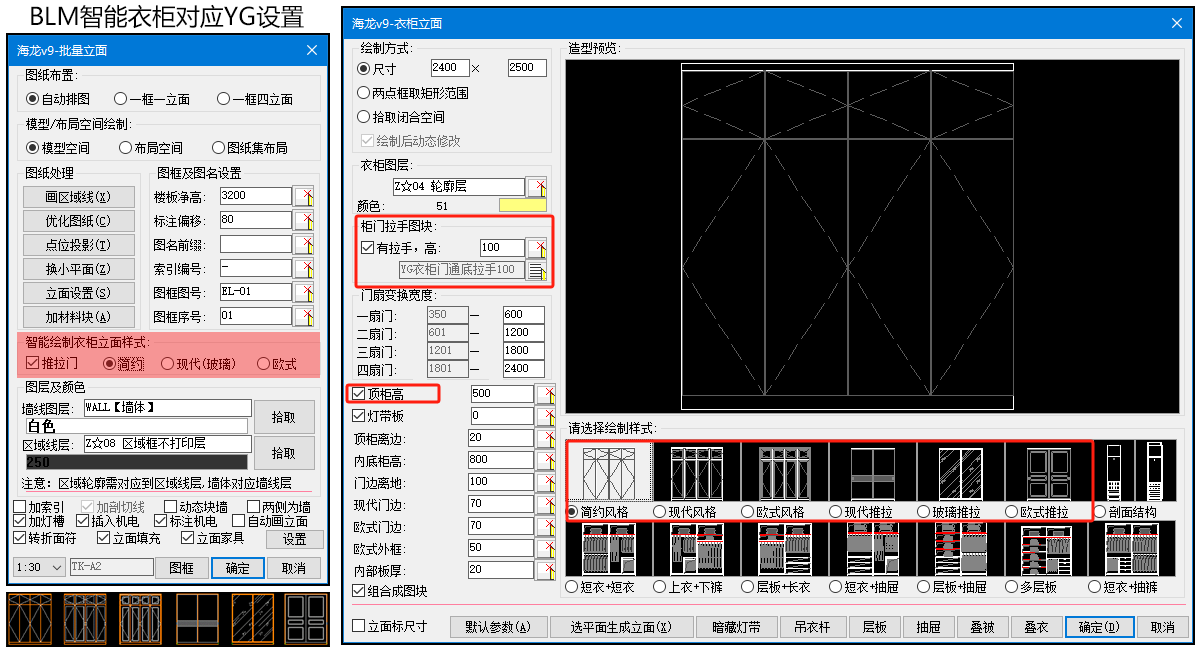Select the 现代推拉 sliding door preview image
The width and height of the screenshot is (1200, 652).
(x=873, y=471)
